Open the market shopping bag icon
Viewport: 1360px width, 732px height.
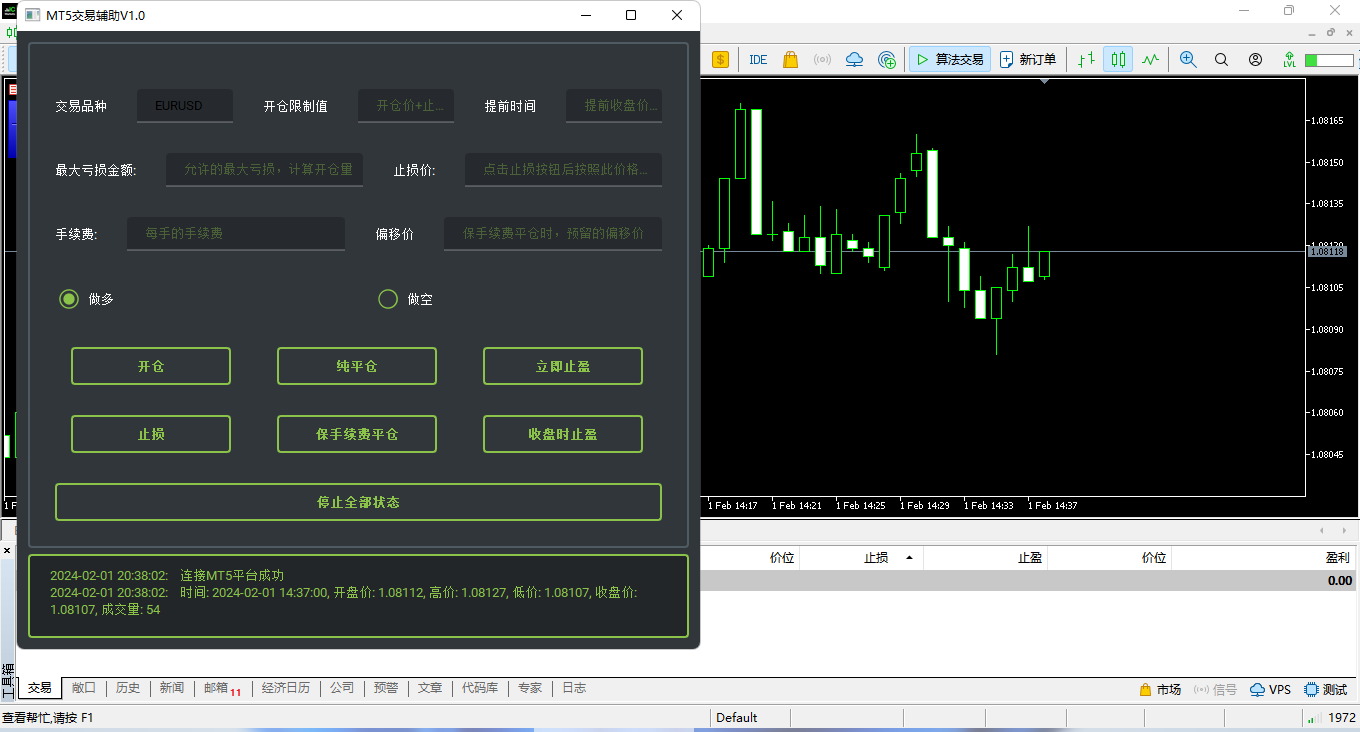tap(790, 60)
